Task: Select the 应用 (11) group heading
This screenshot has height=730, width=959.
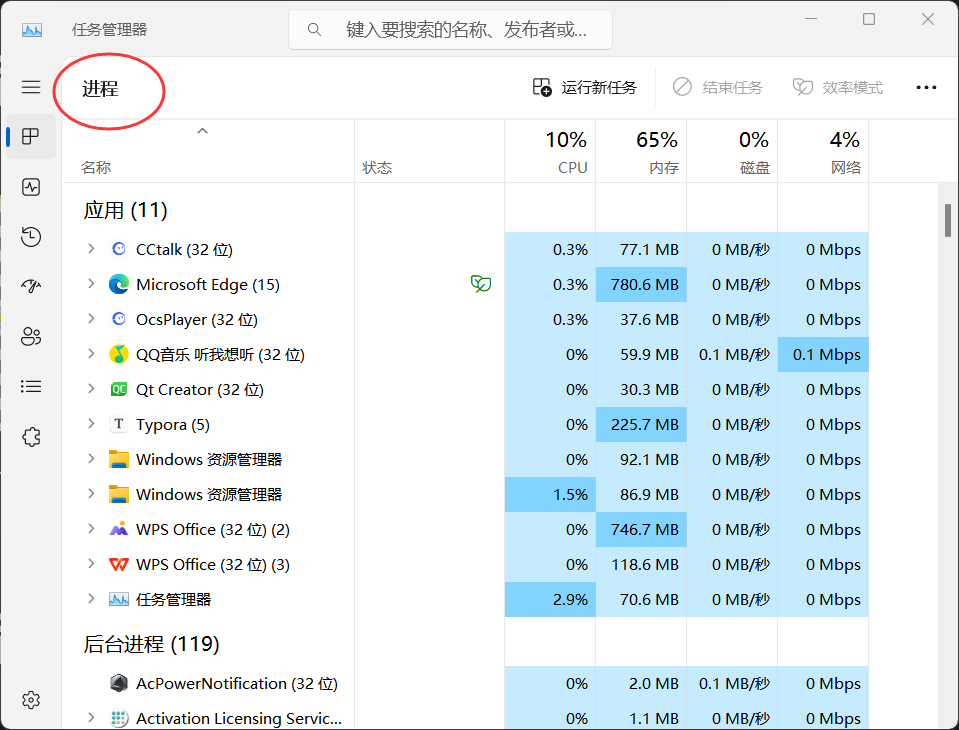Action: [x=125, y=210]
